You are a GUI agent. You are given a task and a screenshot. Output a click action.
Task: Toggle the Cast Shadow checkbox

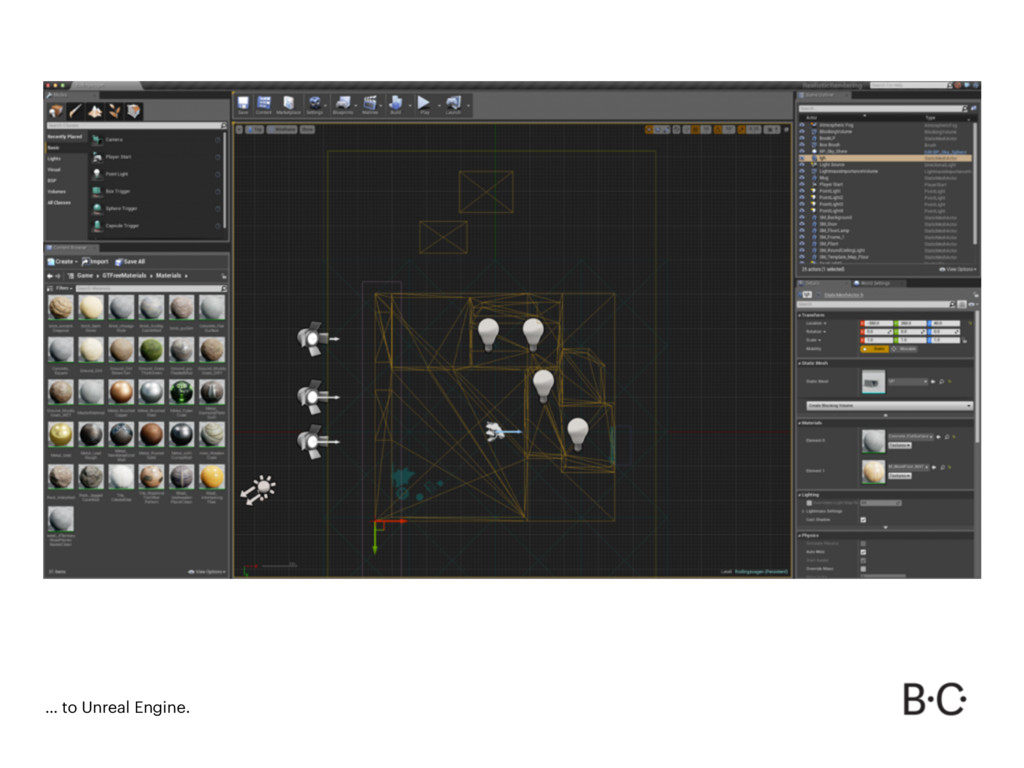(x=863, y=520)
